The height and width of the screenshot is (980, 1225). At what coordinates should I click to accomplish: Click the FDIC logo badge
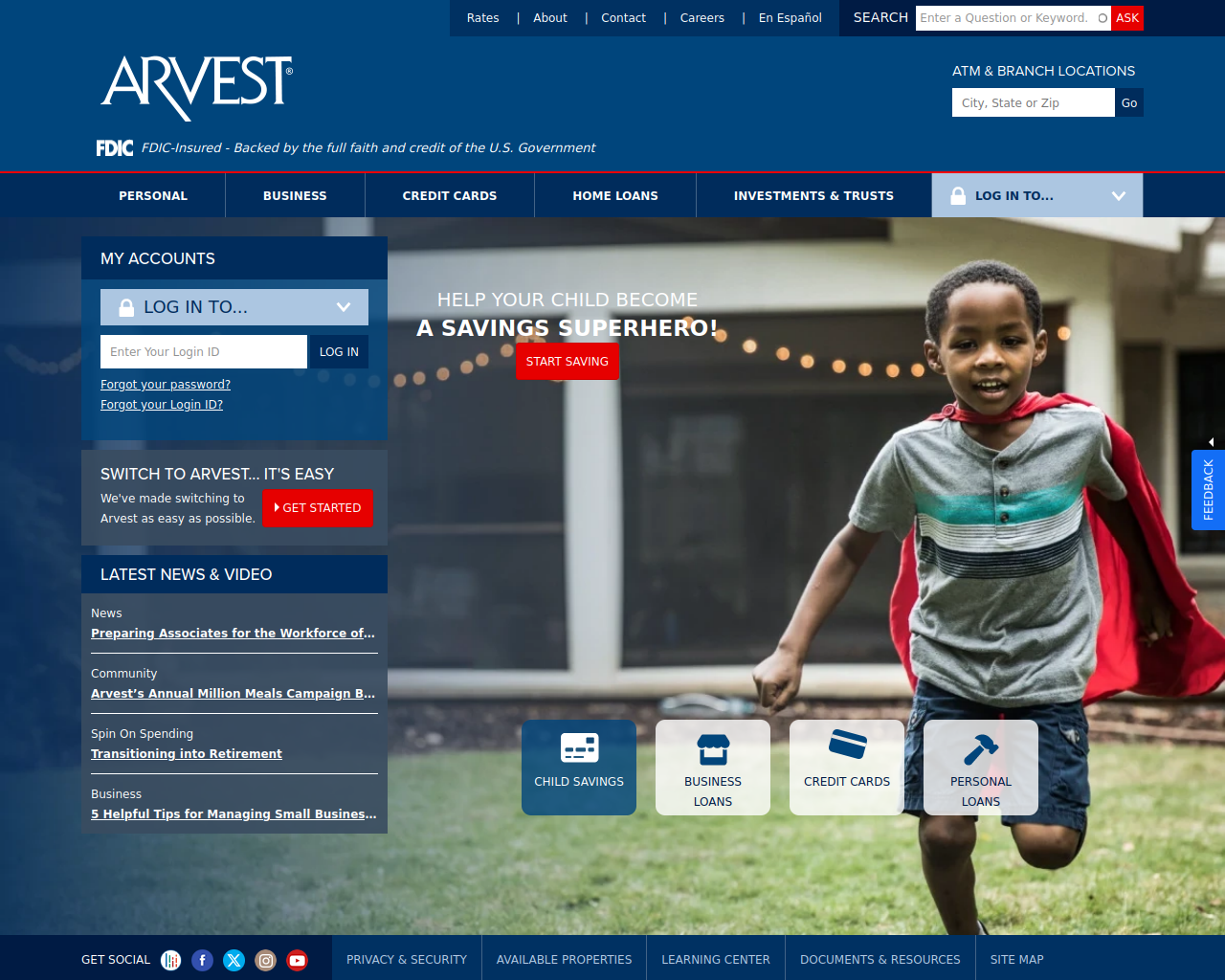pyautogui.click(x=115, y=147)
